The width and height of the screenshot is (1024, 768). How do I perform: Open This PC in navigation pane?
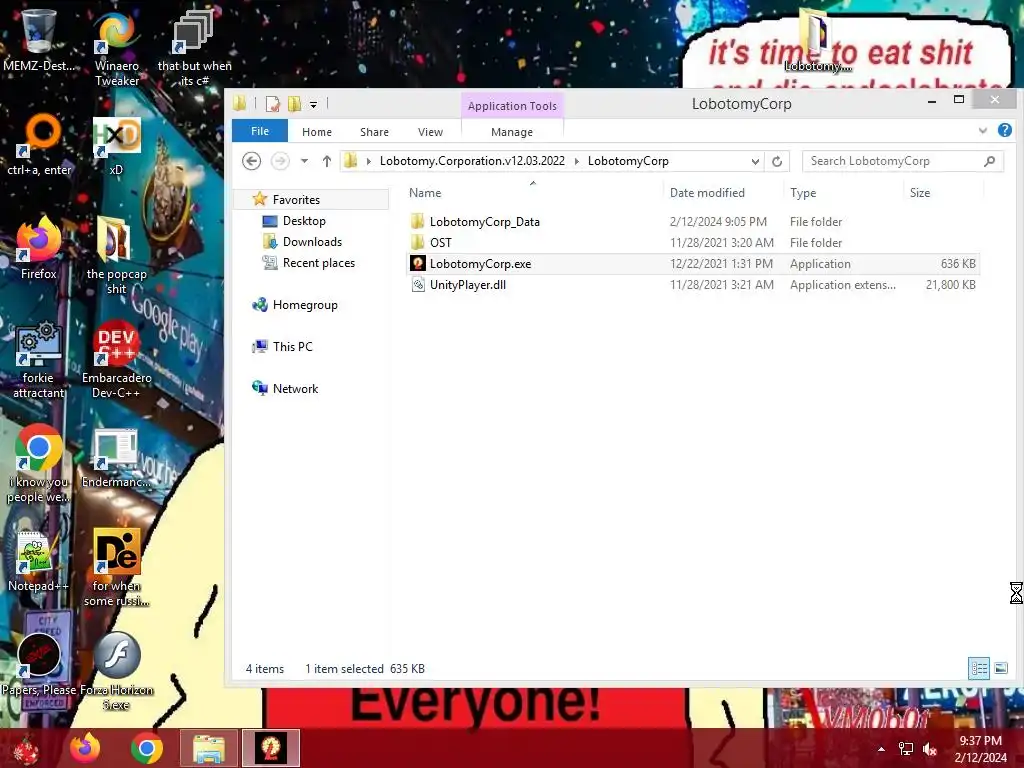(x=293, y=347)
